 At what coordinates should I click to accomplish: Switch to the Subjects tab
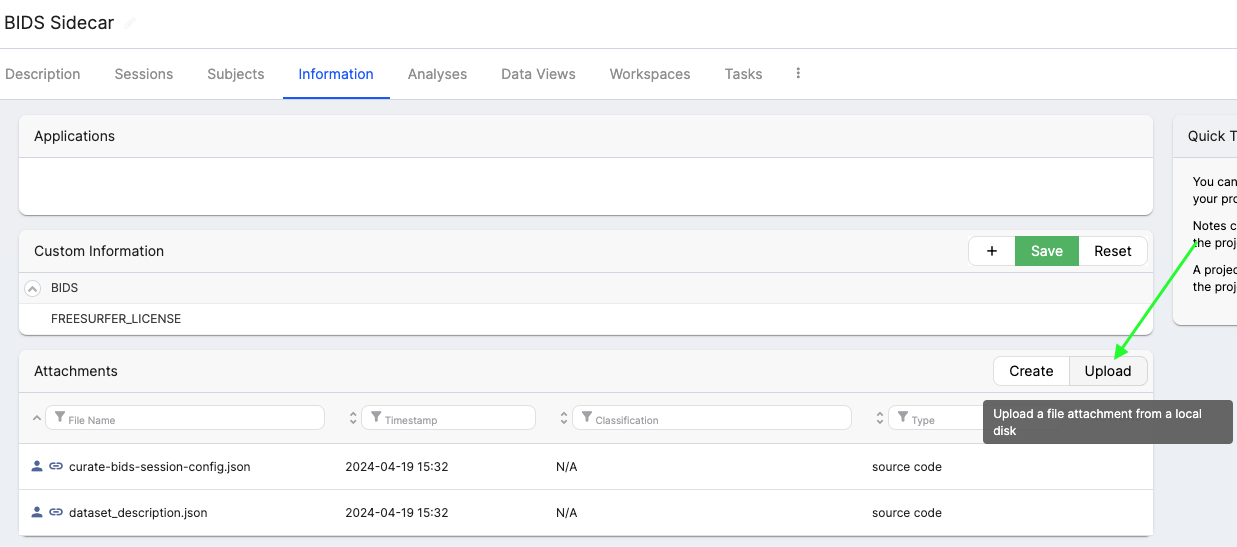click(236, 74)
